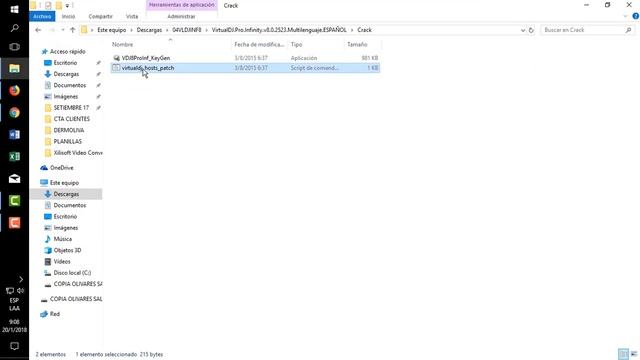Expand the ribbon with the chevron
The height and width of the screenshot is (360, 640).
tap(625, 16)
